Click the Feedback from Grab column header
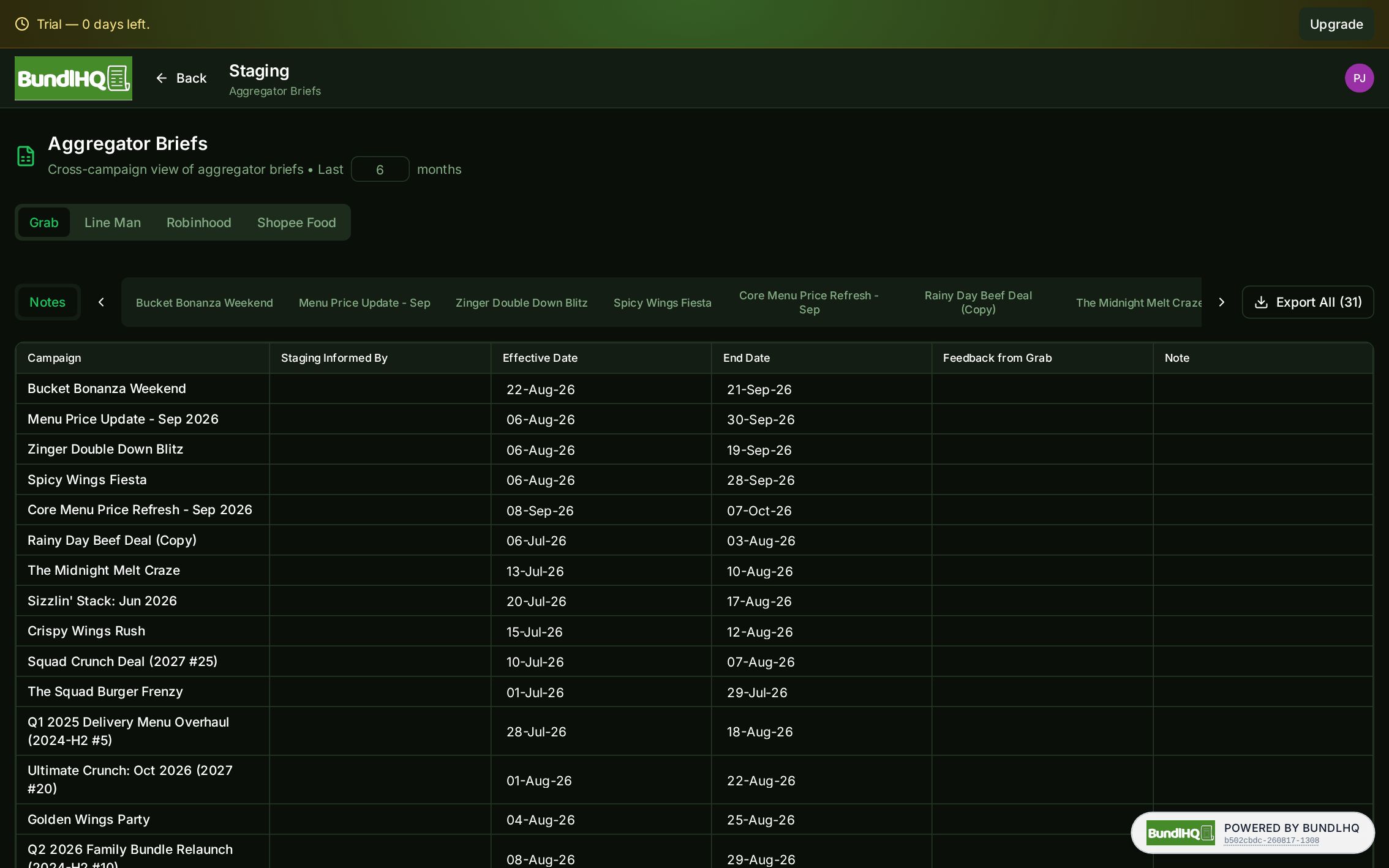 tap(1042, 358)
